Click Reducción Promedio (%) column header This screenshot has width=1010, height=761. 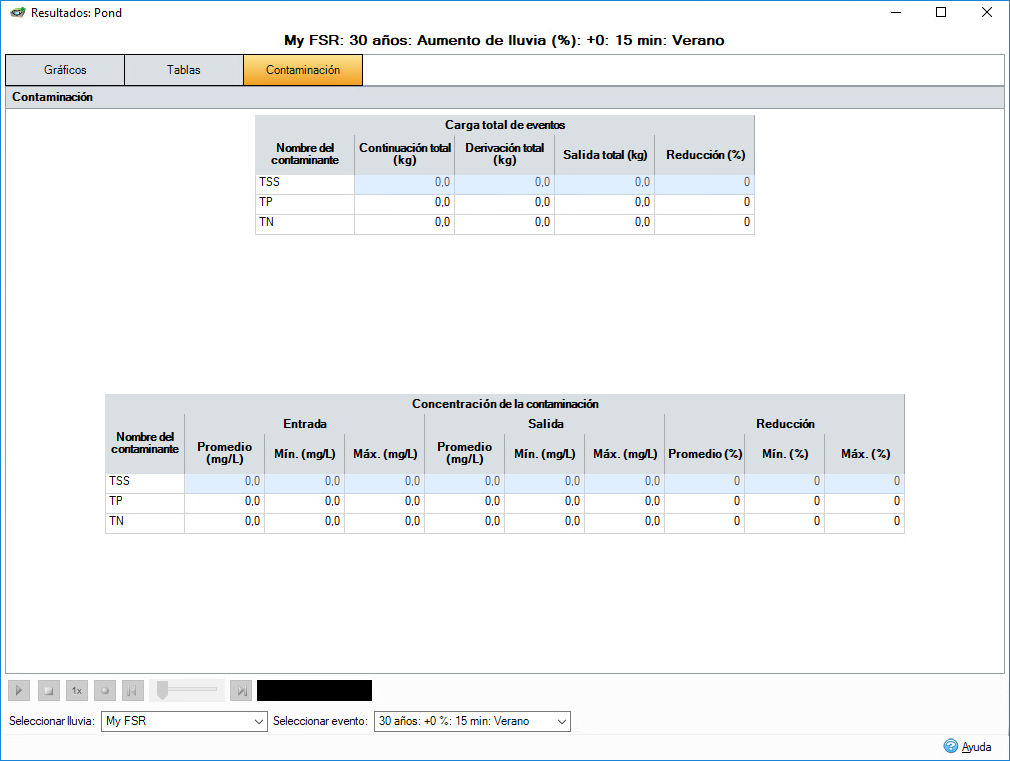click(705, 454)
